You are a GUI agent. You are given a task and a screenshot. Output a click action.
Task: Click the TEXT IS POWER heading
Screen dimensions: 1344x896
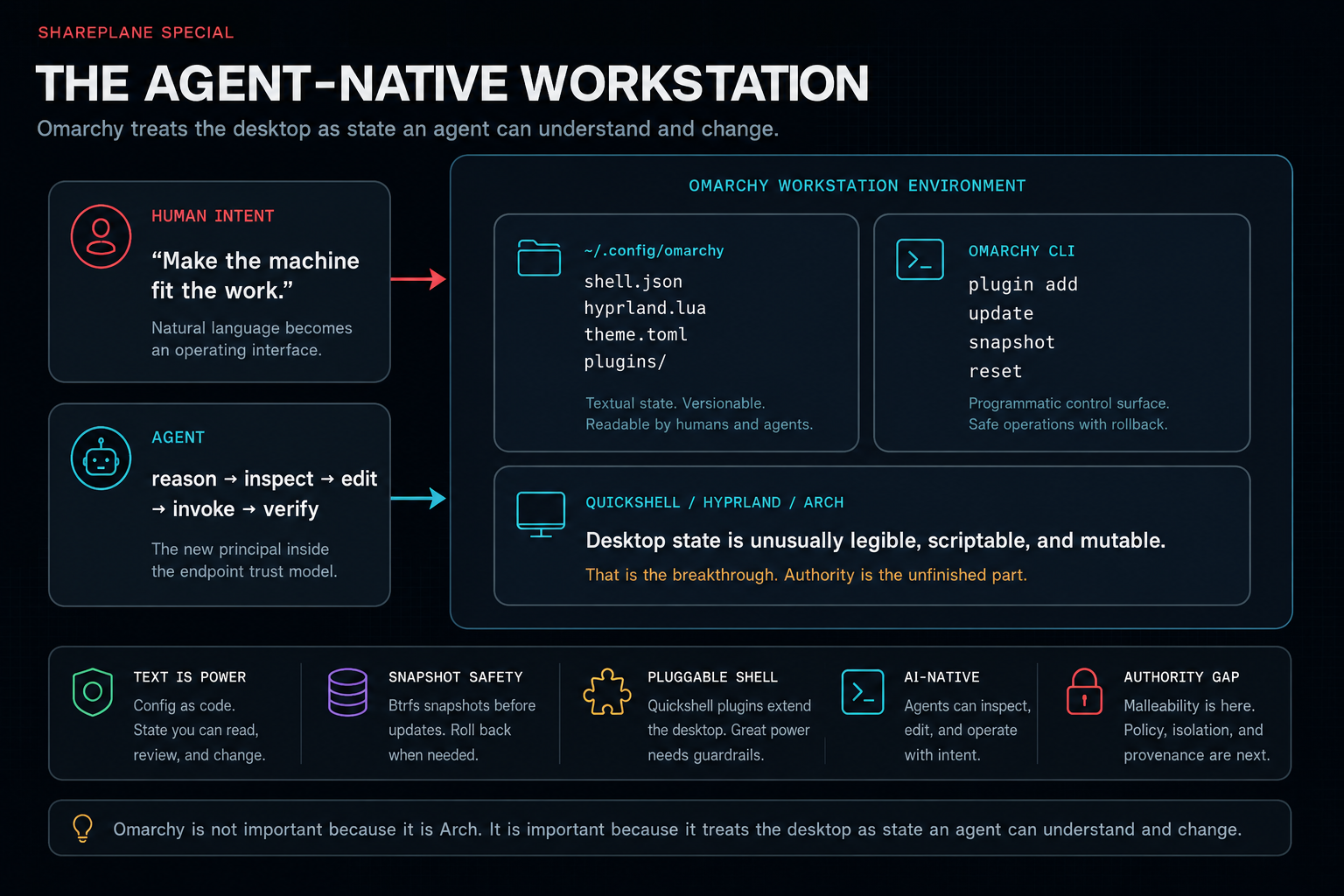coord(189,677)
